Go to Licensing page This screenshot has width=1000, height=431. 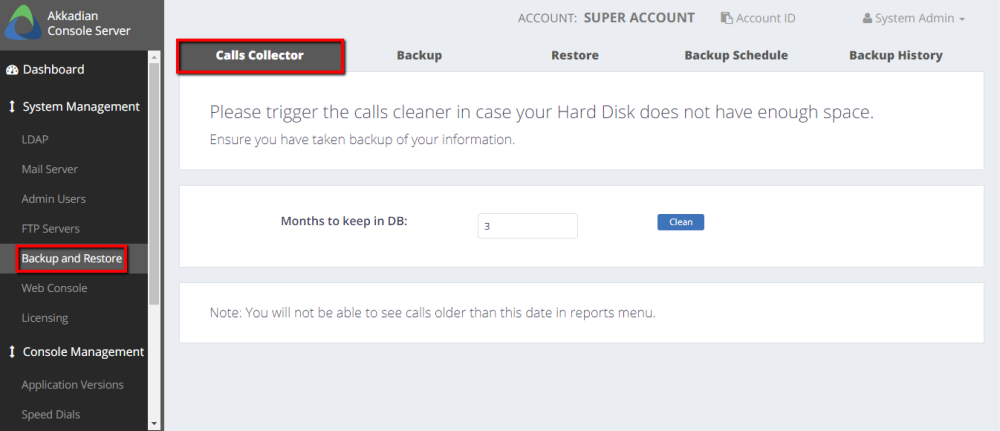45,318
